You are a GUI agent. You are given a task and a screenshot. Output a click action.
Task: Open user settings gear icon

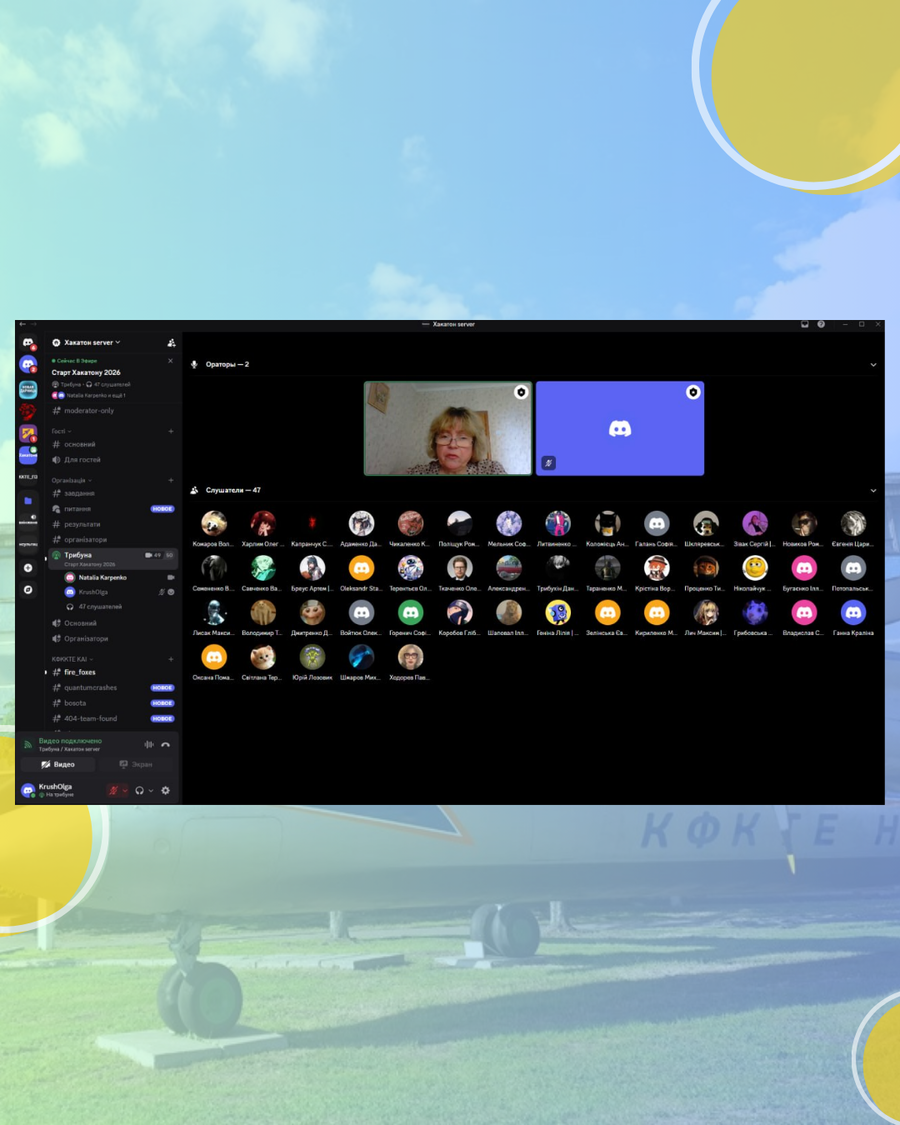click(x=166, y=790)
